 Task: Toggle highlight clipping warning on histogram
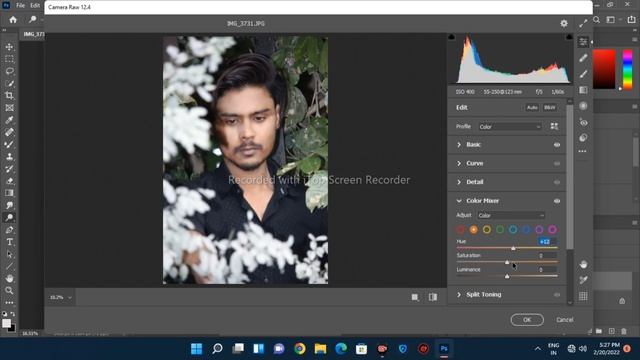[x=569, y=37]
